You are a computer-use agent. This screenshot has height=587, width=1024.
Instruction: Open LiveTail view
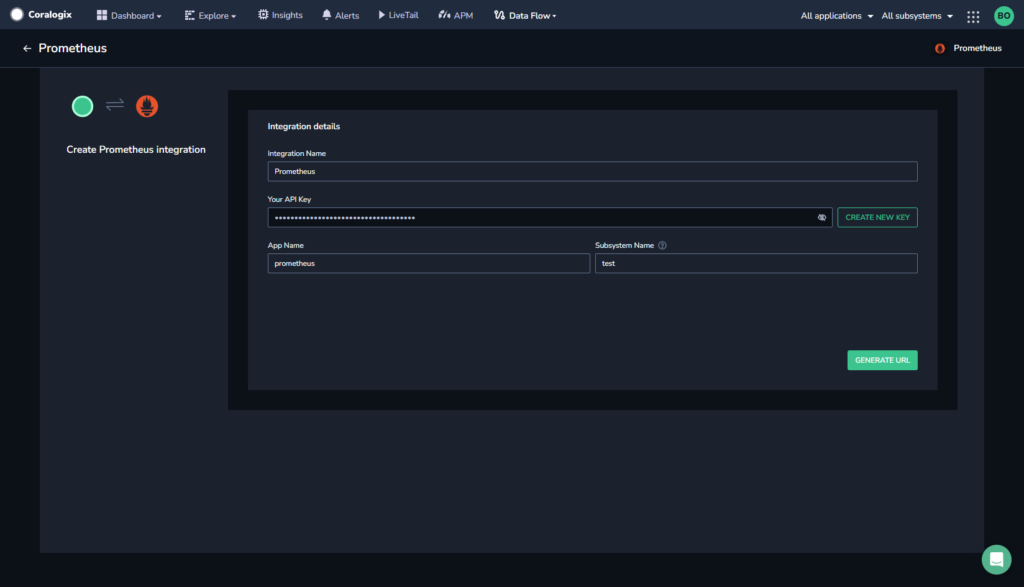(x=398, y=15)
